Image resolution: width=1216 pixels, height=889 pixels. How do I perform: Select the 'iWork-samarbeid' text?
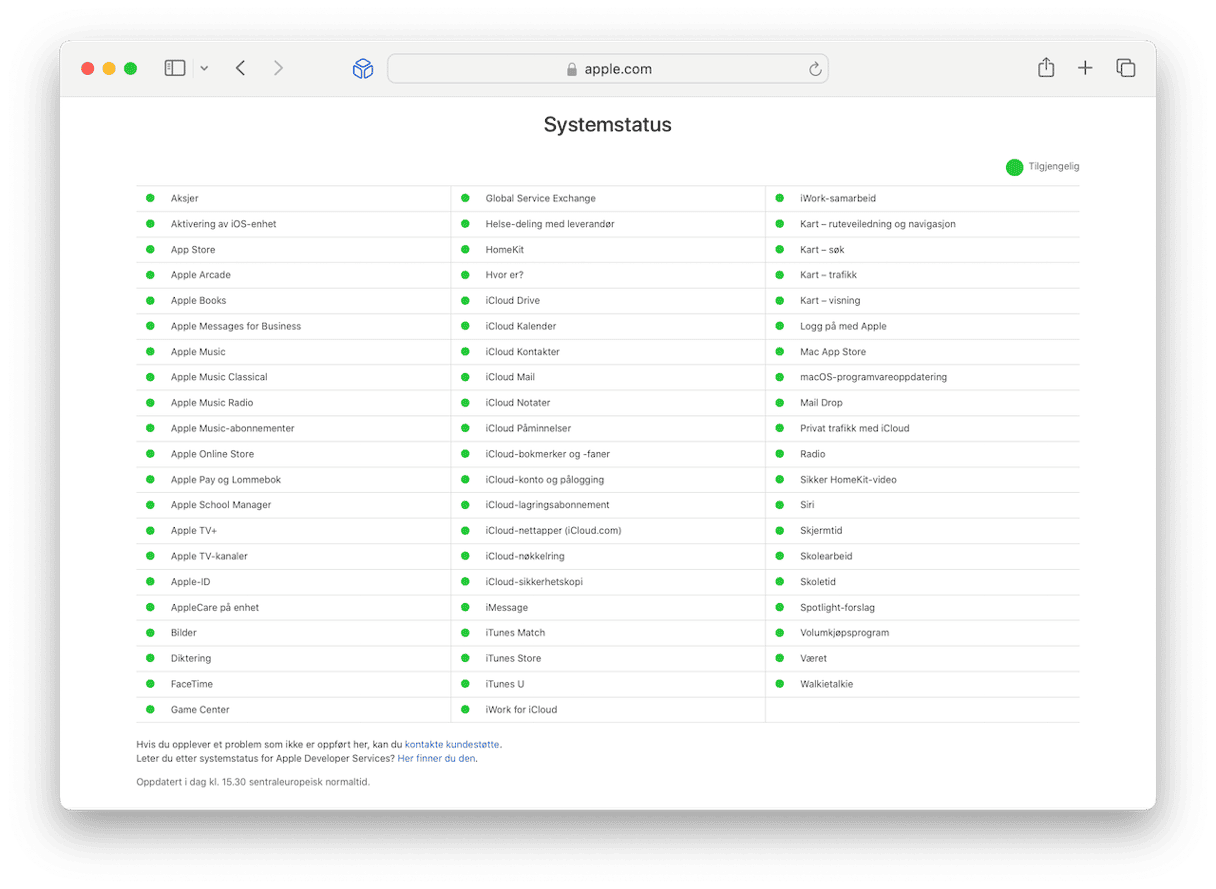click(x=838, y=198)
